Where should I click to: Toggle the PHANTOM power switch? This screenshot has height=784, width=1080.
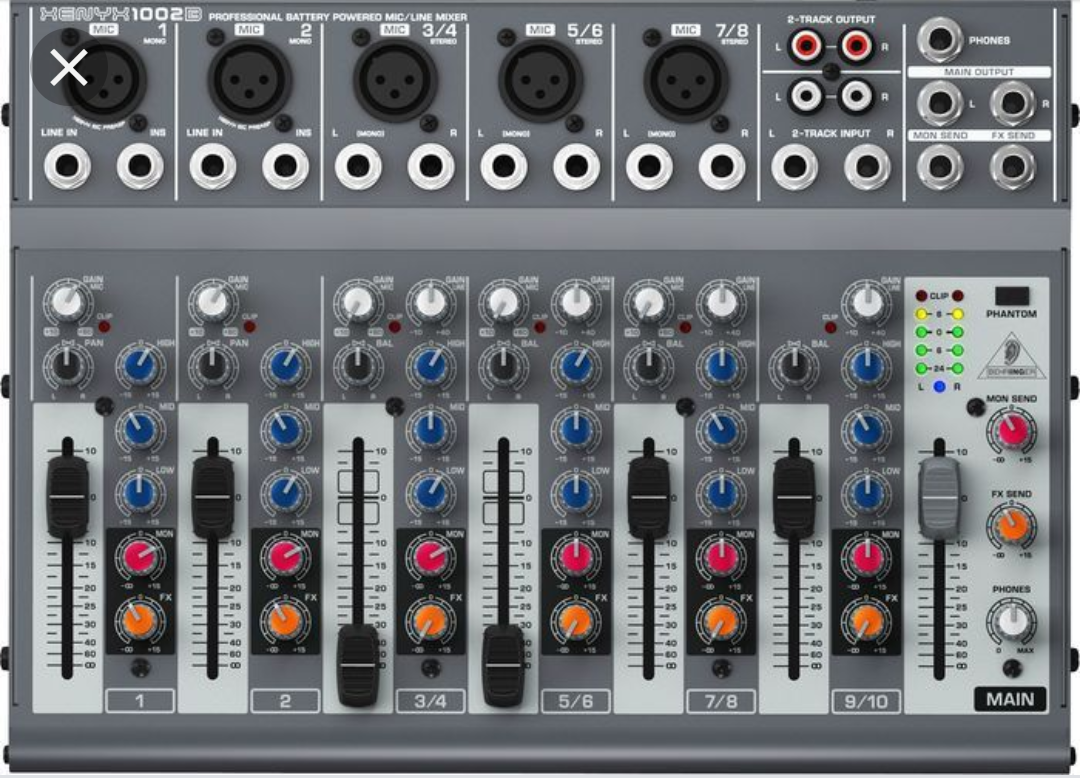tap(1012, 296)
